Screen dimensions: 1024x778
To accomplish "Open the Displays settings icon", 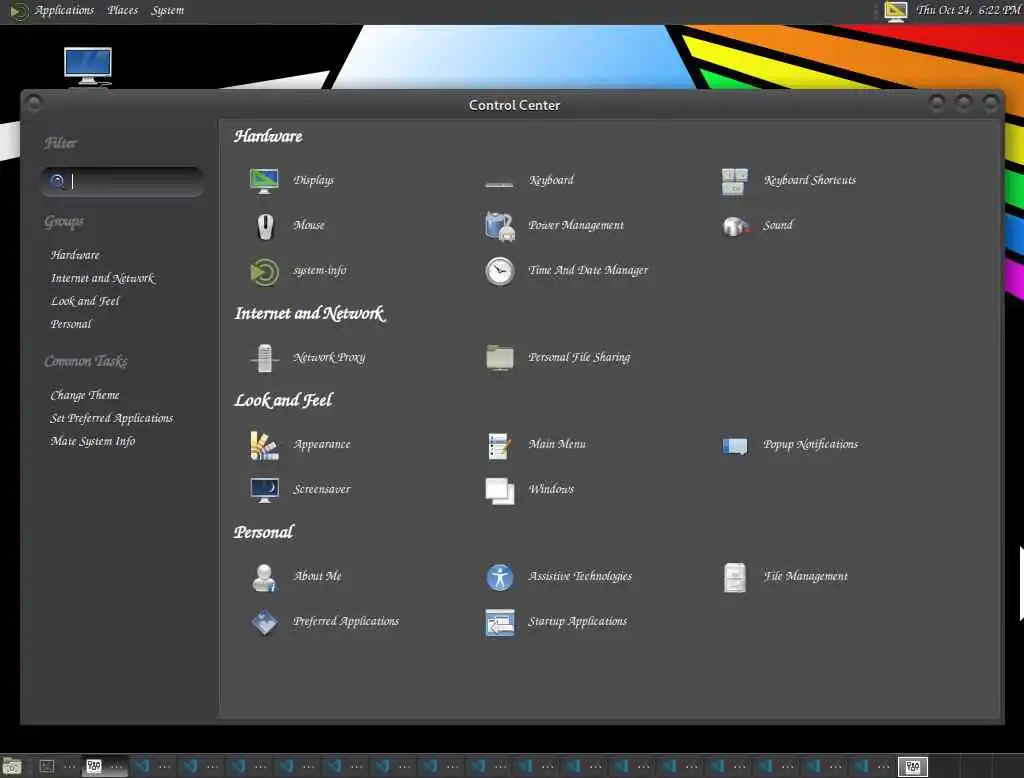I will (264, 180).
